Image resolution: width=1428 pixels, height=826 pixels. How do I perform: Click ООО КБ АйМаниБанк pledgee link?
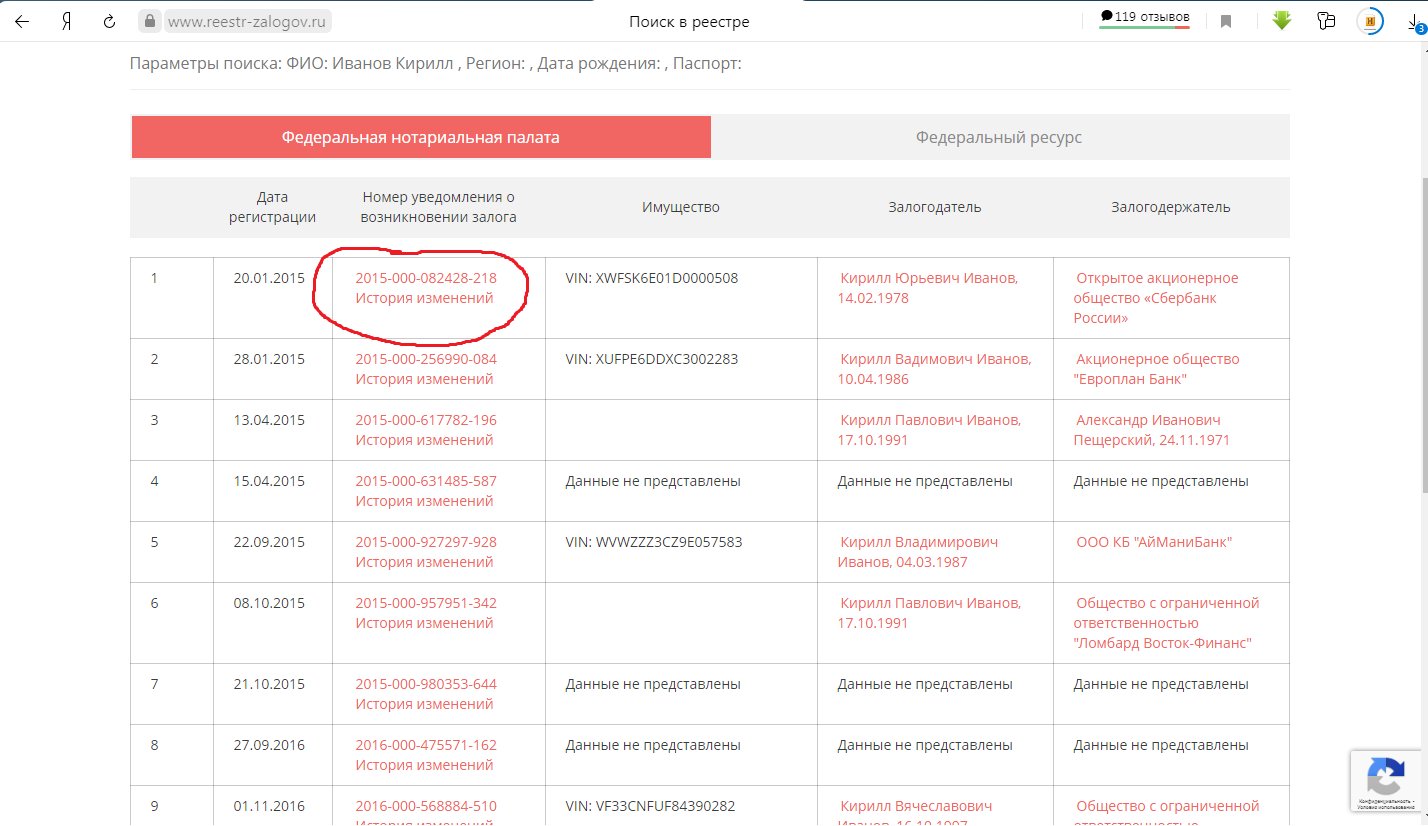pyautogui.click(x=1154, y=542)
